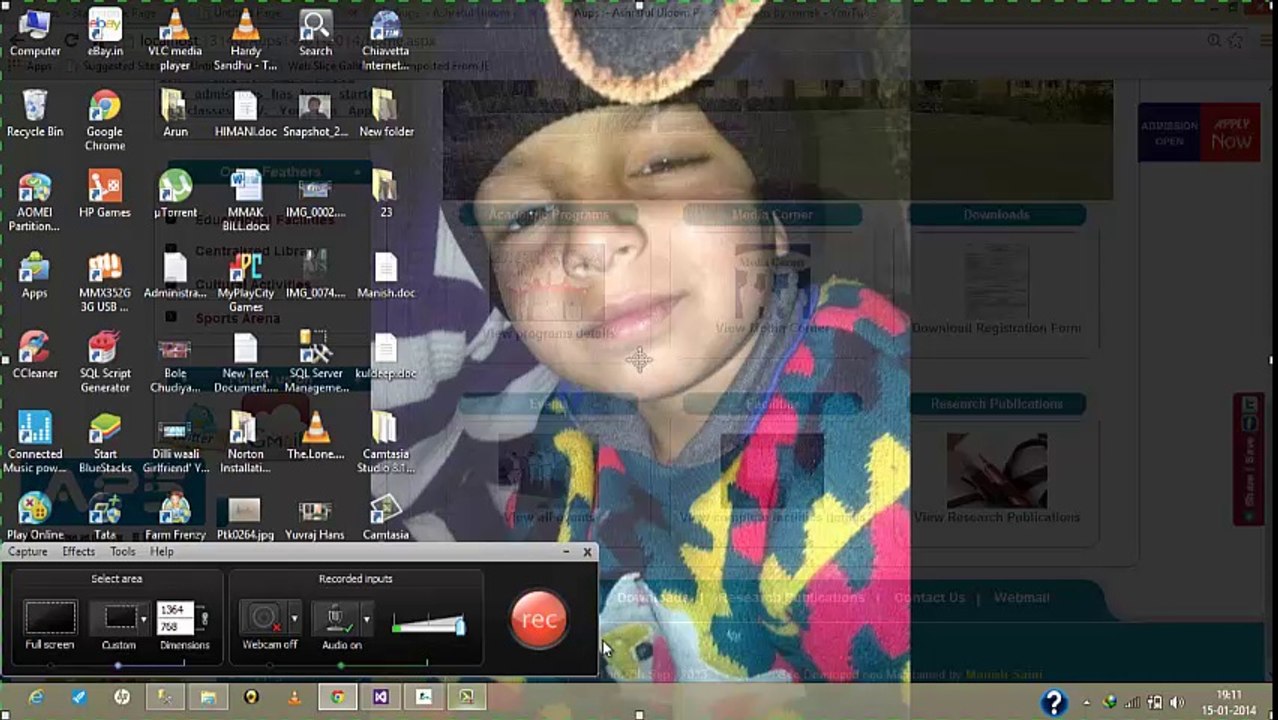Open The.Lone video file
This screenshot has height=720, width=1278.
coord(316,436)
